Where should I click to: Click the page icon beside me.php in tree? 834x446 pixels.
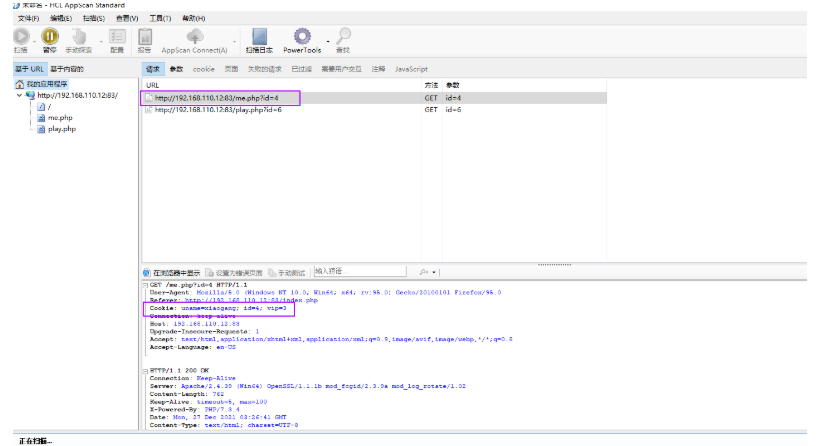(x=41, y=117)
